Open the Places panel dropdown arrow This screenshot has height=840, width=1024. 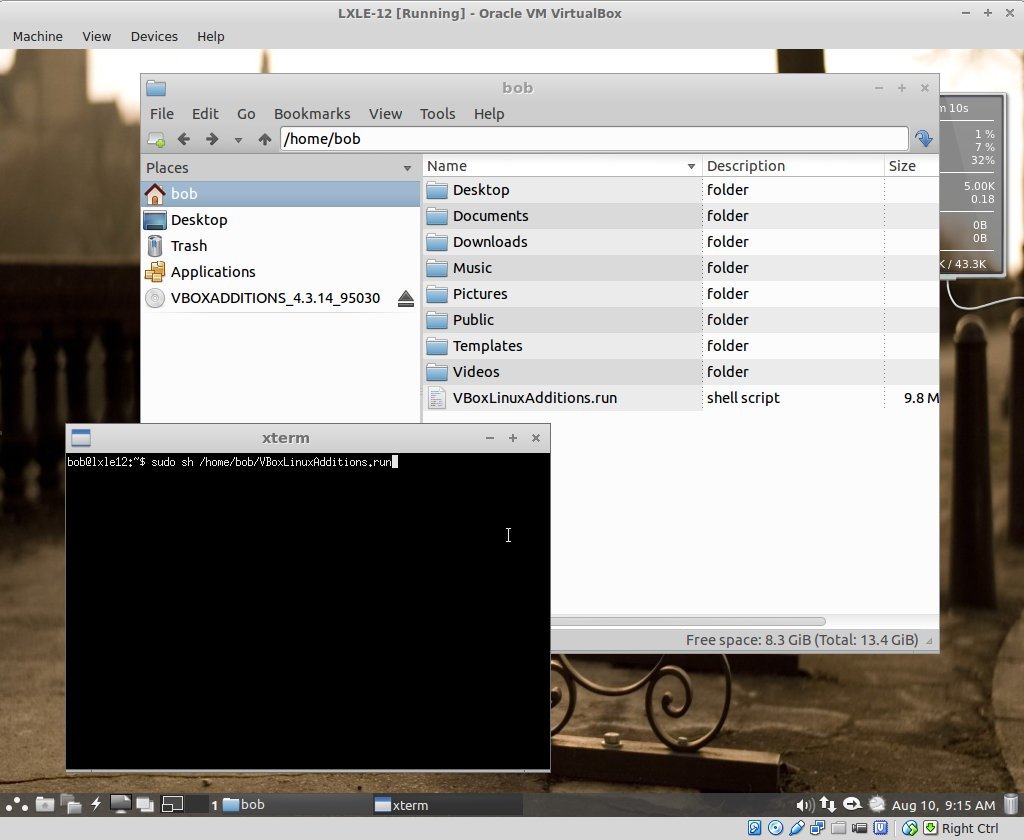pyautogui.click(x=406, y=167)
